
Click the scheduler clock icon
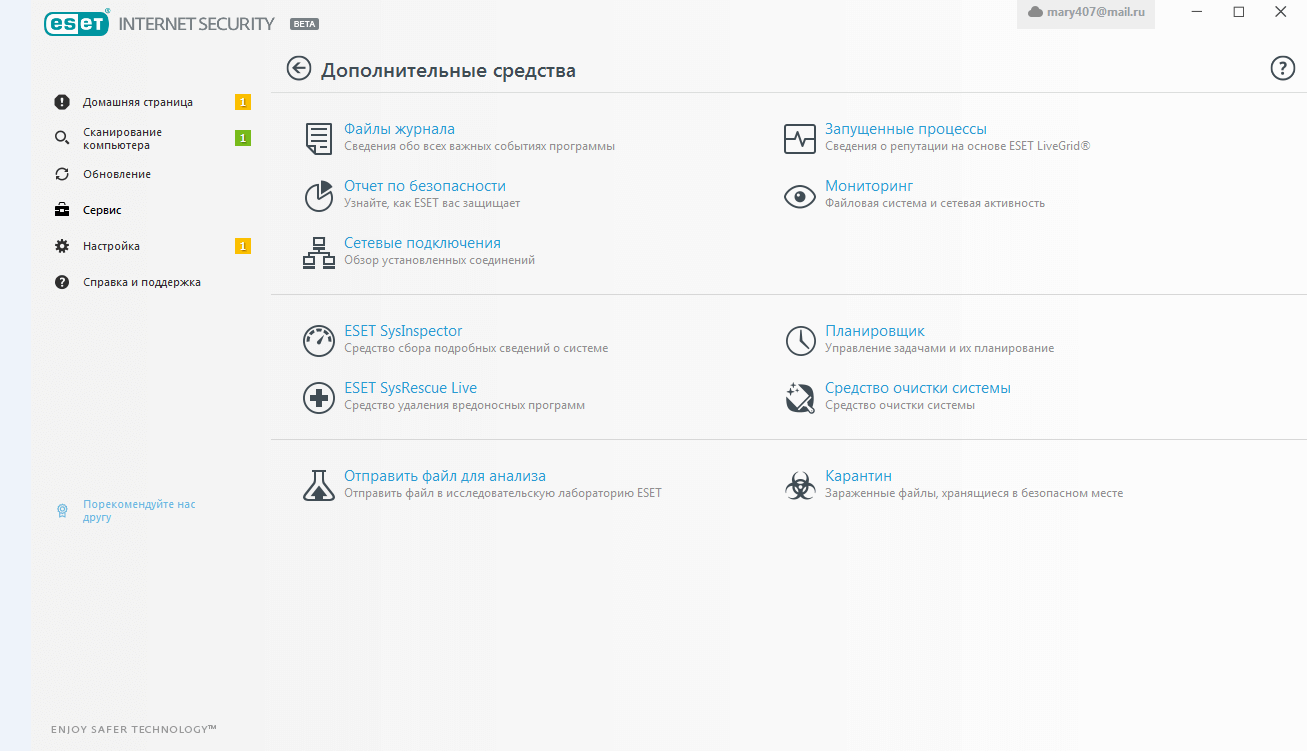coord(800,341)
